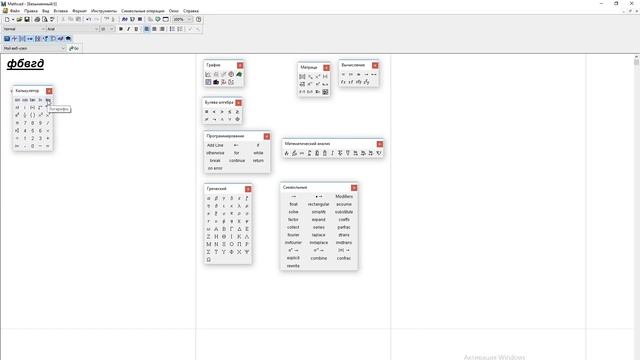Click Modifiers in the Symbolic palette

344,196
